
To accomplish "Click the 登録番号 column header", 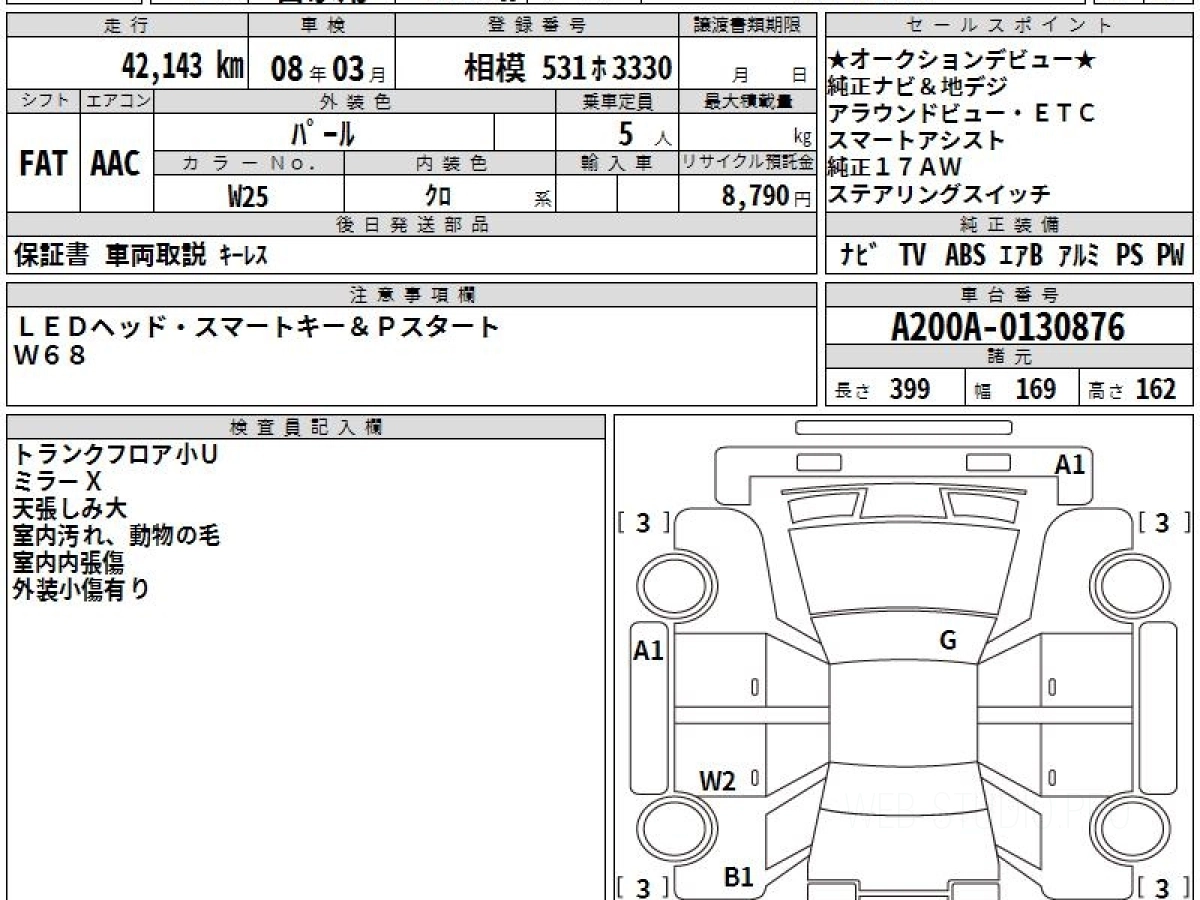I will (x=538, y=26).
